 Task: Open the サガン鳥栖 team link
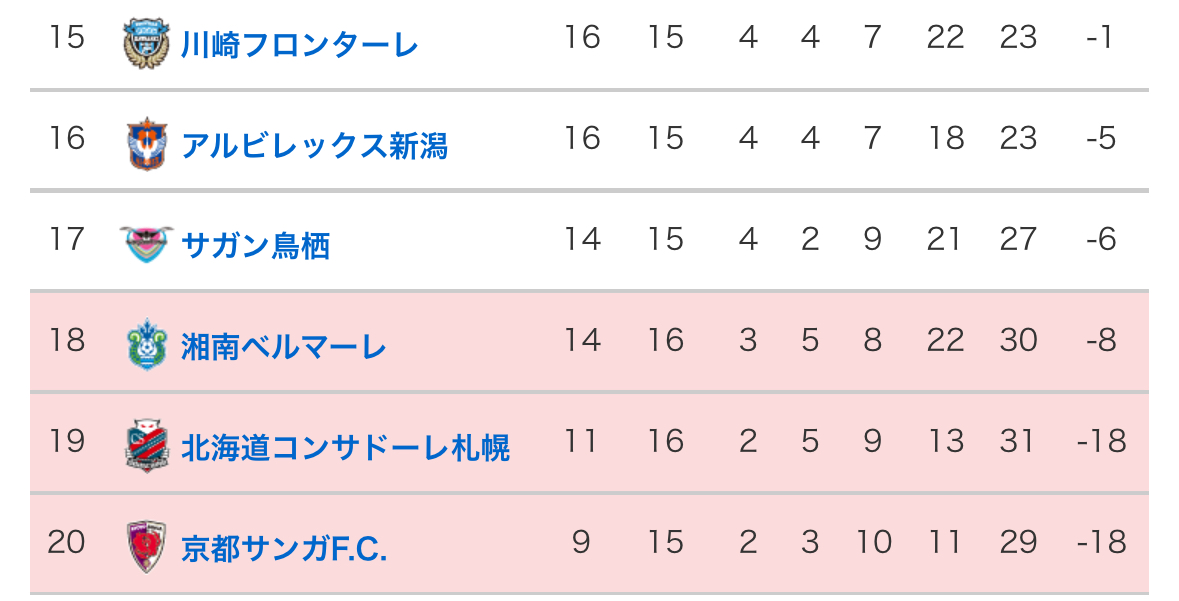coord(256,246)
